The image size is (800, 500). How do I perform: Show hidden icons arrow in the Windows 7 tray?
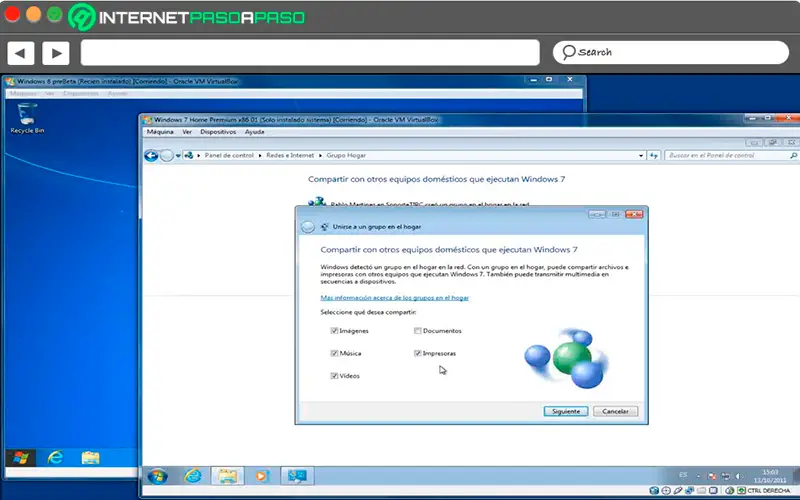click(698, 476)
